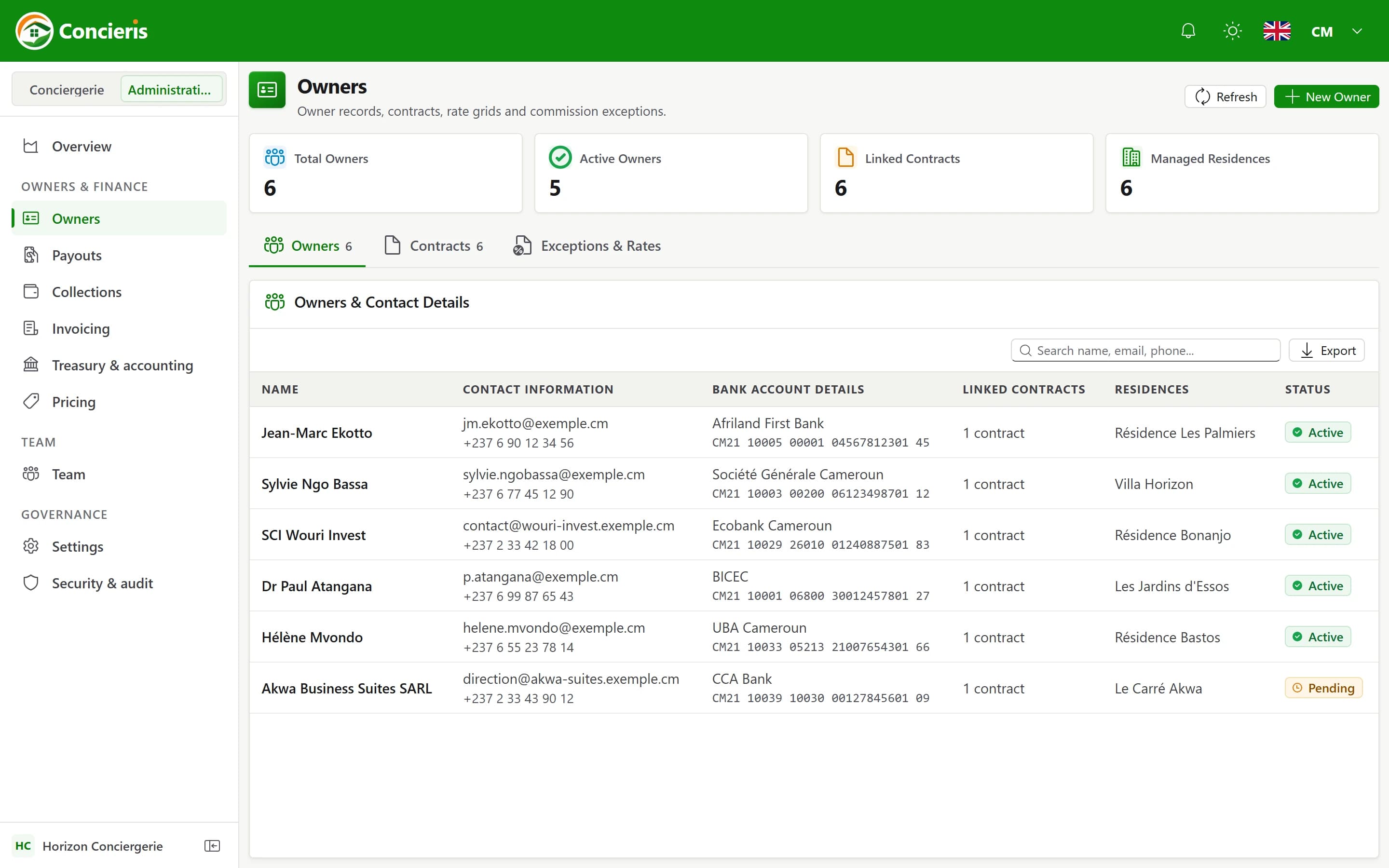This screenshot has height=868, width=1389.
Task: Go to the Pricing page
Action: pyautogui.click(x=119, y=402)
